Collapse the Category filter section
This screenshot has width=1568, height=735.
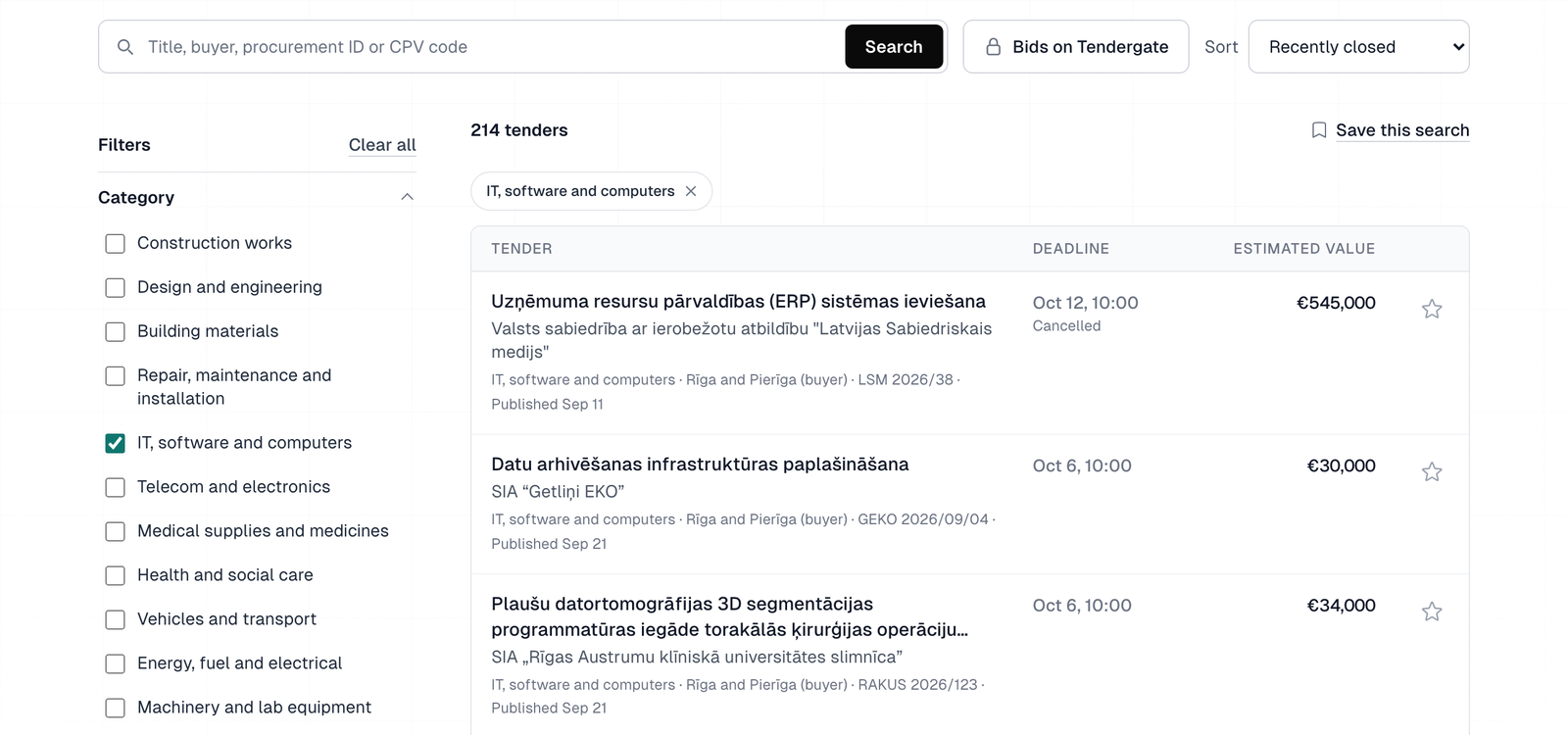(257, 197)
